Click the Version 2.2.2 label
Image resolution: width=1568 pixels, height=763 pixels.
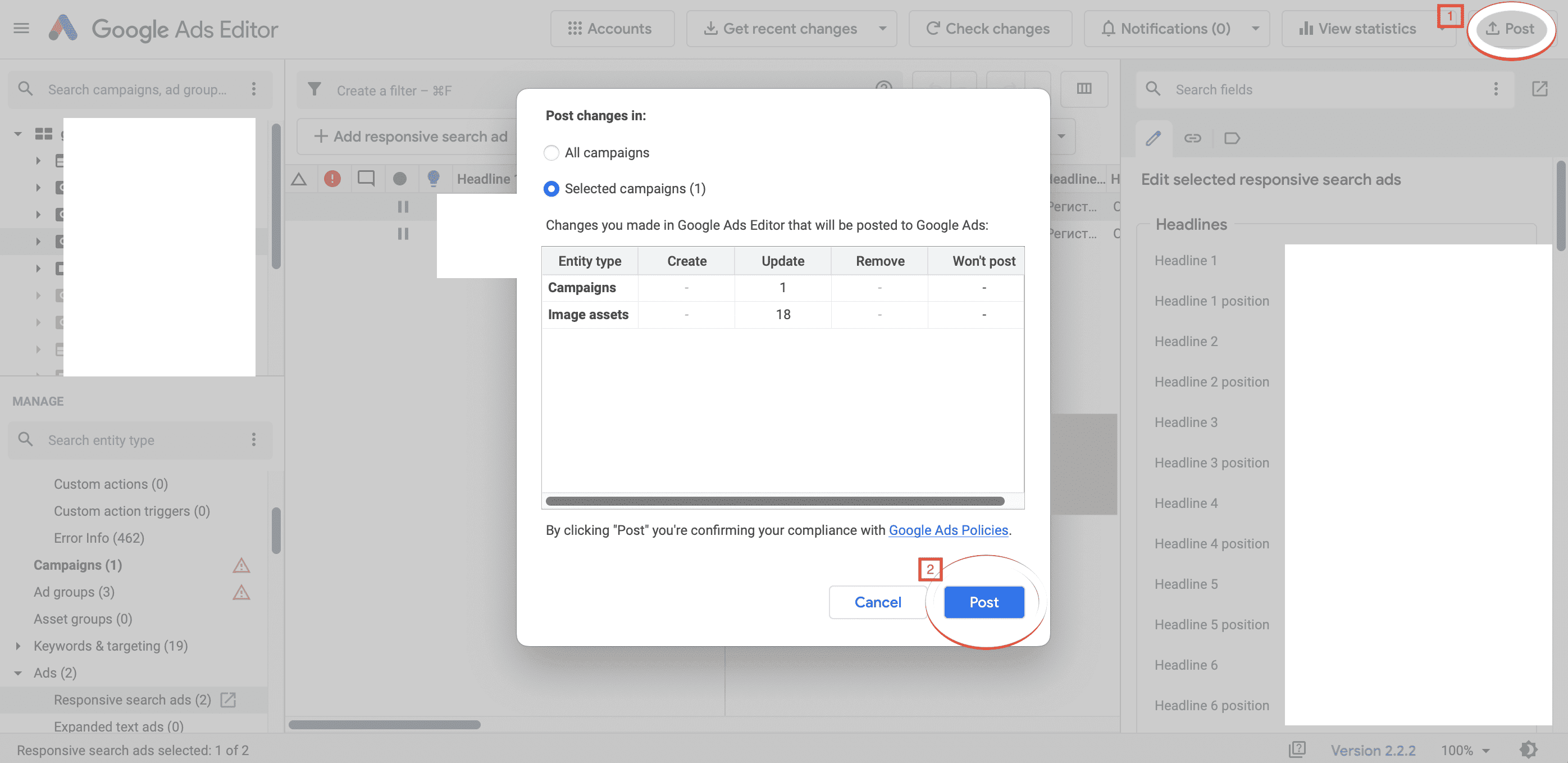[1373, 750]
